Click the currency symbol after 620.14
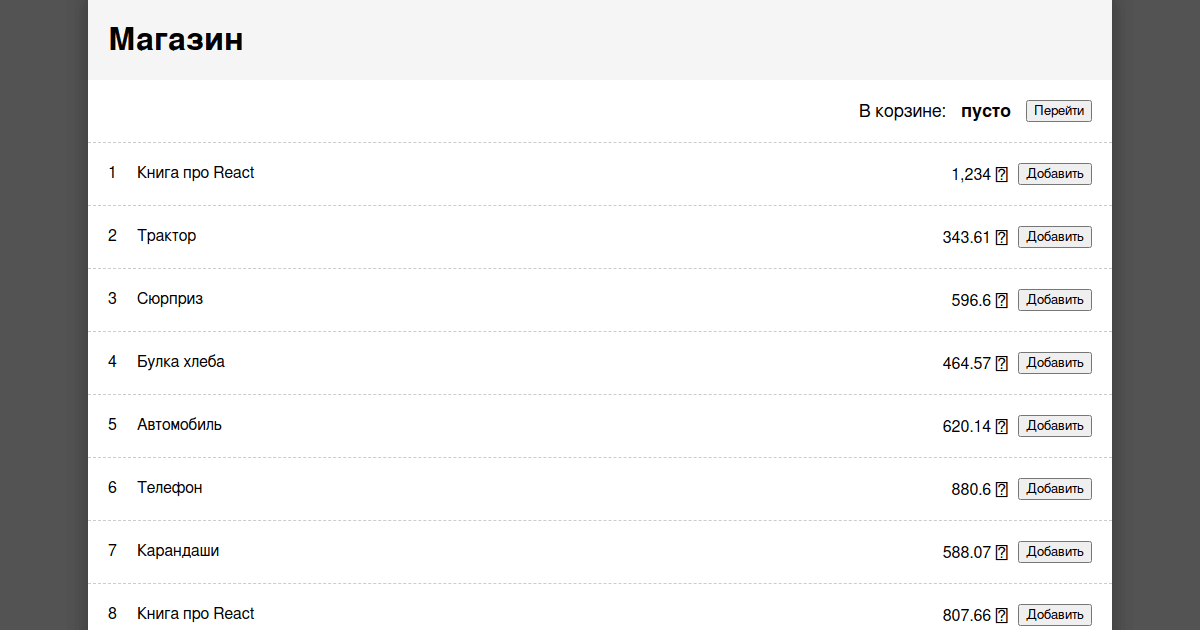Screen dimensions: 1200x630 tap(1002, 427)
